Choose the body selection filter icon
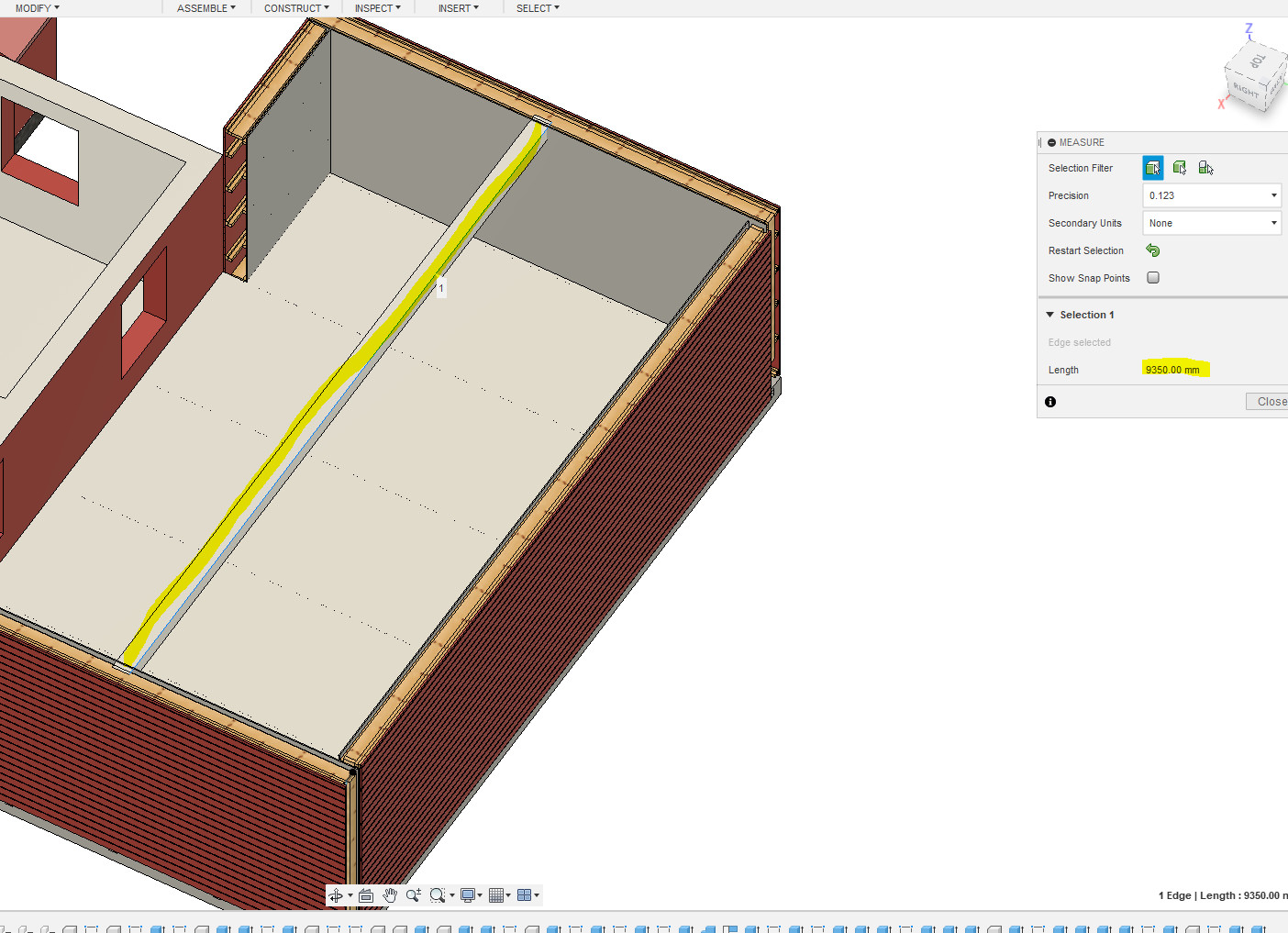The image size is (1288, 933). [x=1180, y=168]
